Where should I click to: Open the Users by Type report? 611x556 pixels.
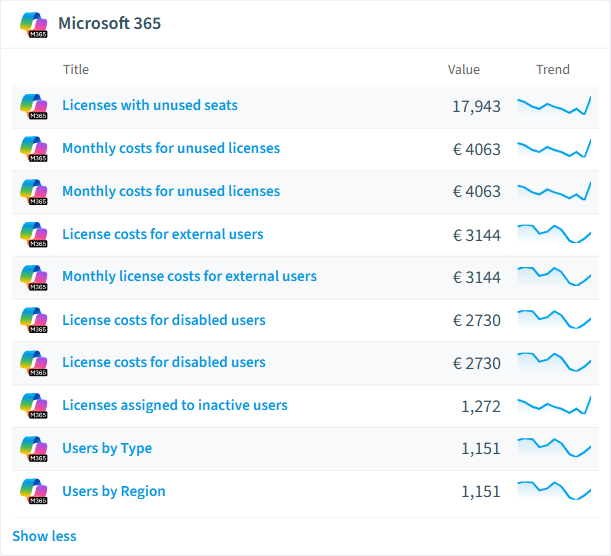[107, 448]
